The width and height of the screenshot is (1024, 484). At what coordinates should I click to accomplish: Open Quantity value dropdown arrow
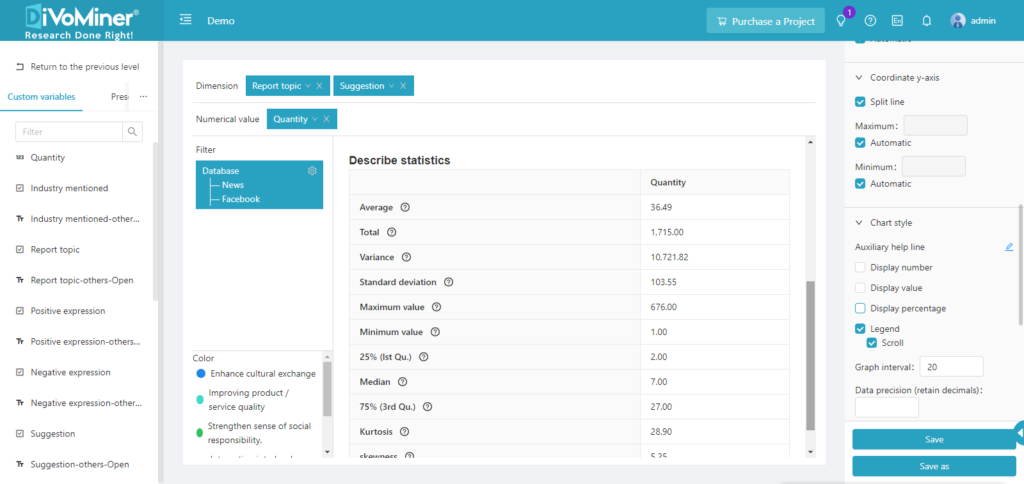tap(314, 119)
